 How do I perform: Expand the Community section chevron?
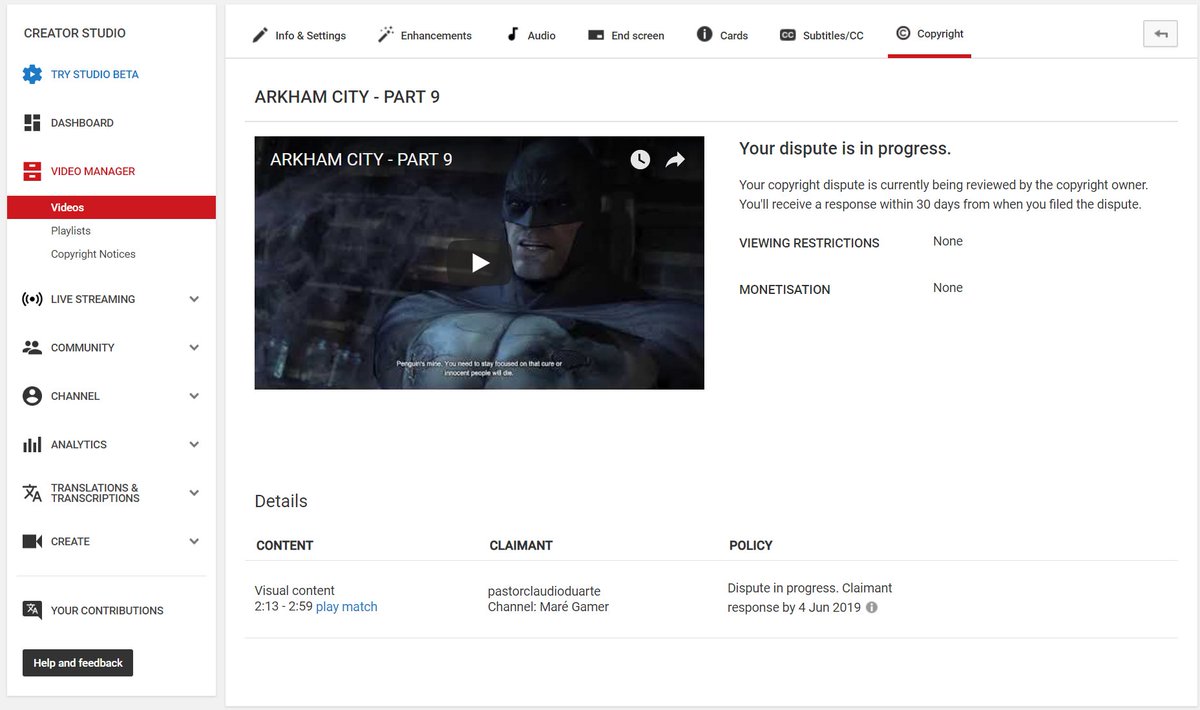pos(194,348)
